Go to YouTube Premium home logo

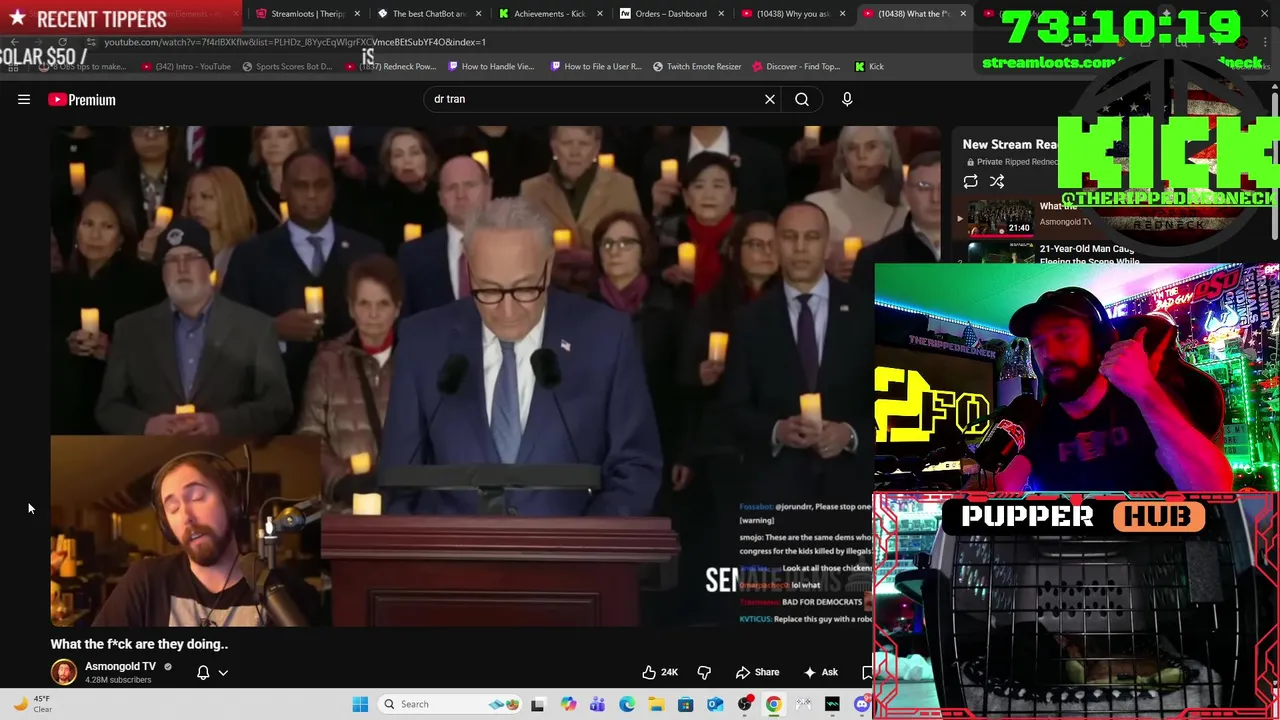82,99
